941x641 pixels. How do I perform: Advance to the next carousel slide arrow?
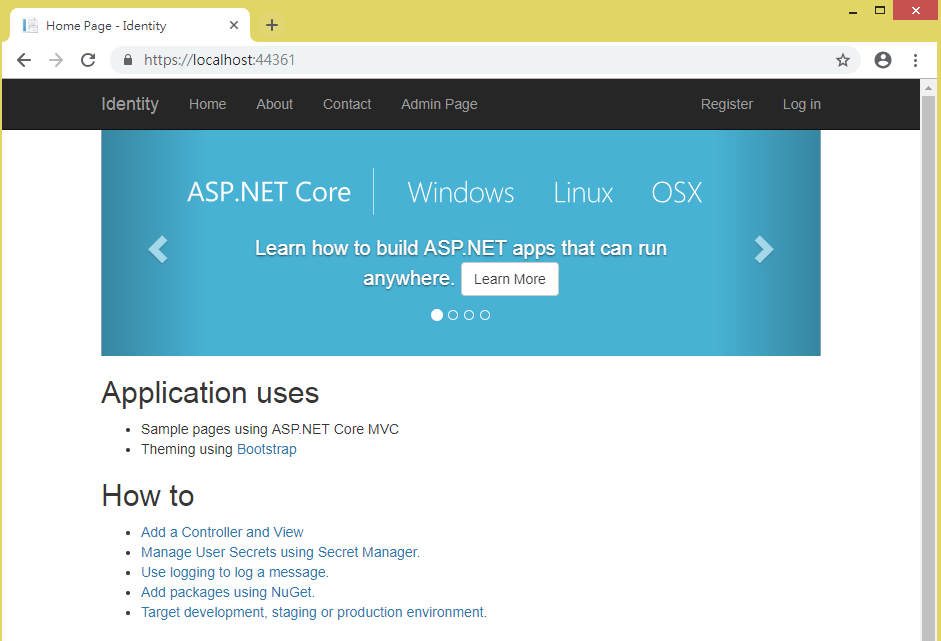pos(763,249)
